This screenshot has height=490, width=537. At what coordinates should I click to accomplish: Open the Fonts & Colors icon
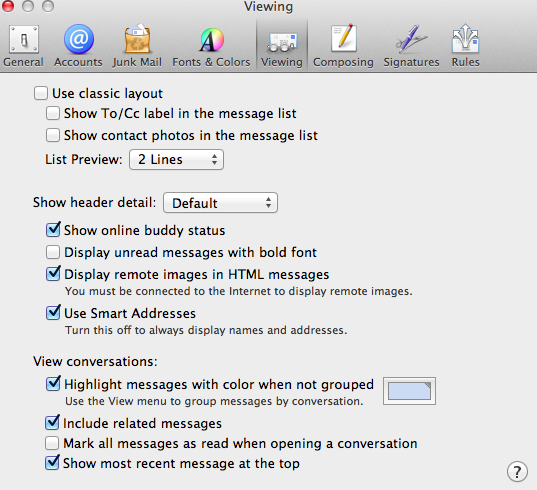(212, 39)
